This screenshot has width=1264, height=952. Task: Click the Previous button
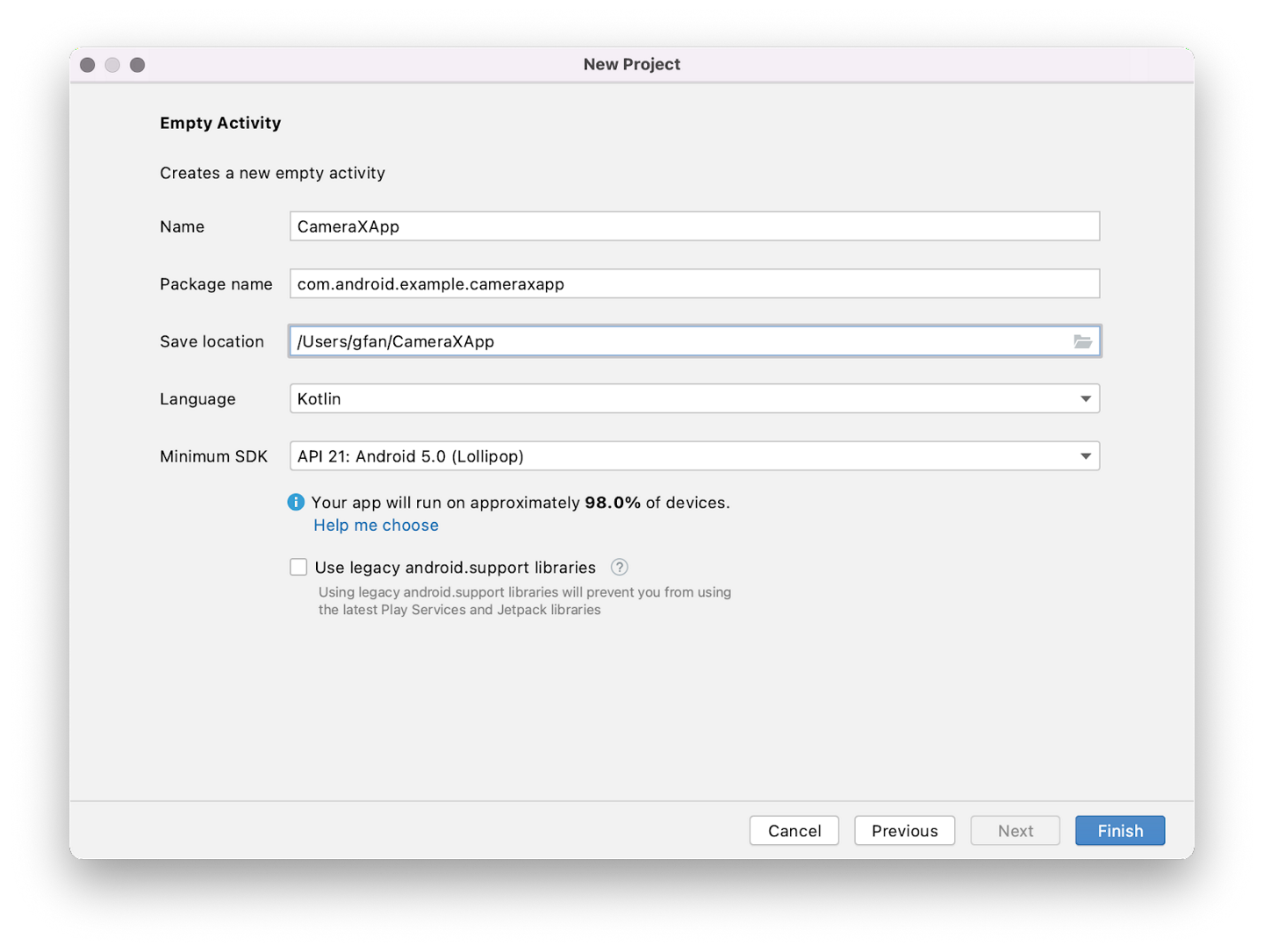point(904,830)
